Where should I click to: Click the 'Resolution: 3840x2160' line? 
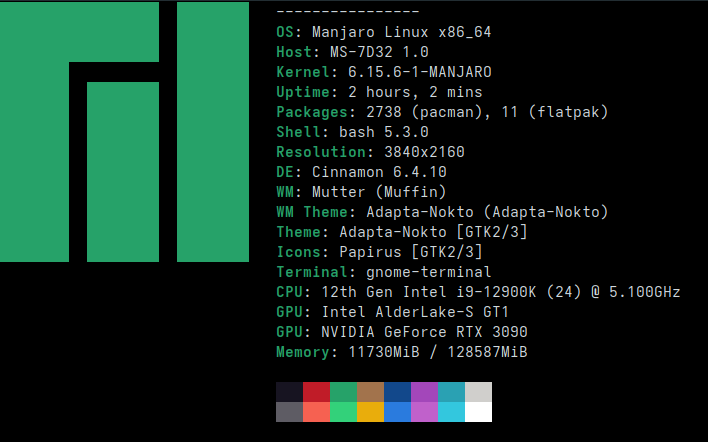370,152
